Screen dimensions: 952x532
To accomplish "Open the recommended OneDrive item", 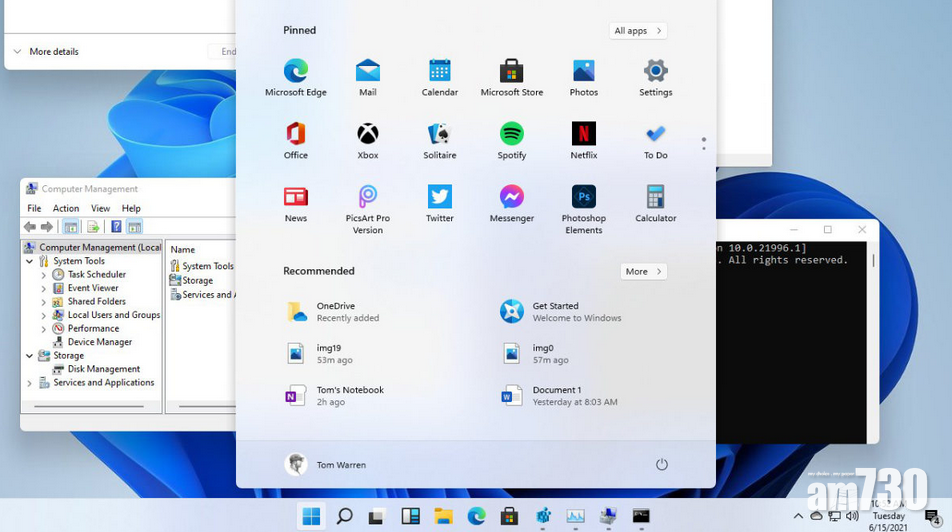I will 333,312.
